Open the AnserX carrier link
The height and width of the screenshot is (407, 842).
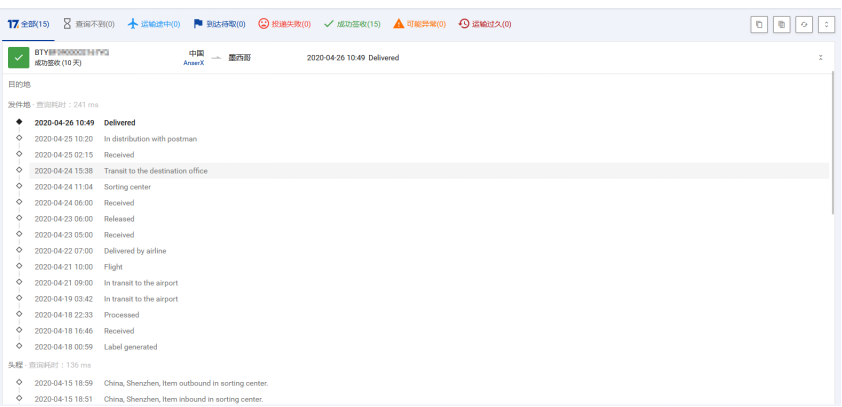[x=194, y=63]
